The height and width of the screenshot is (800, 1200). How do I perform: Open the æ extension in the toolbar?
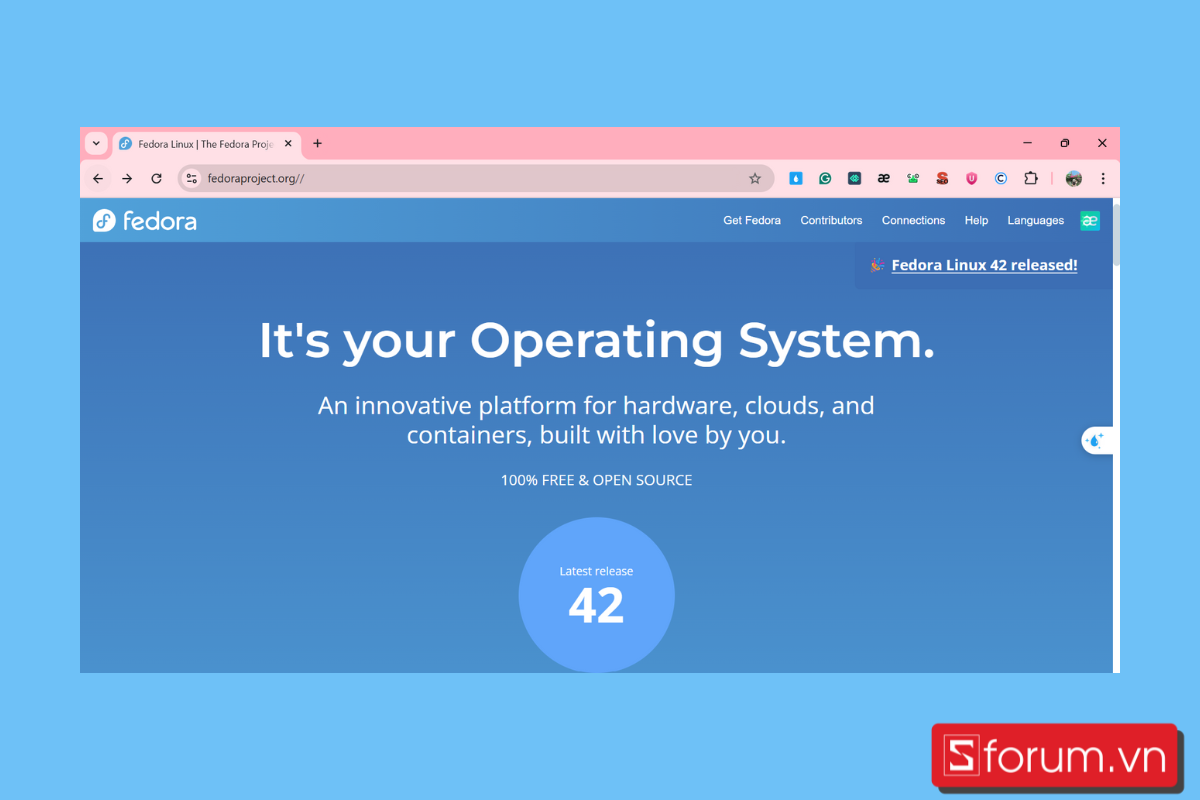pos(883,178)
